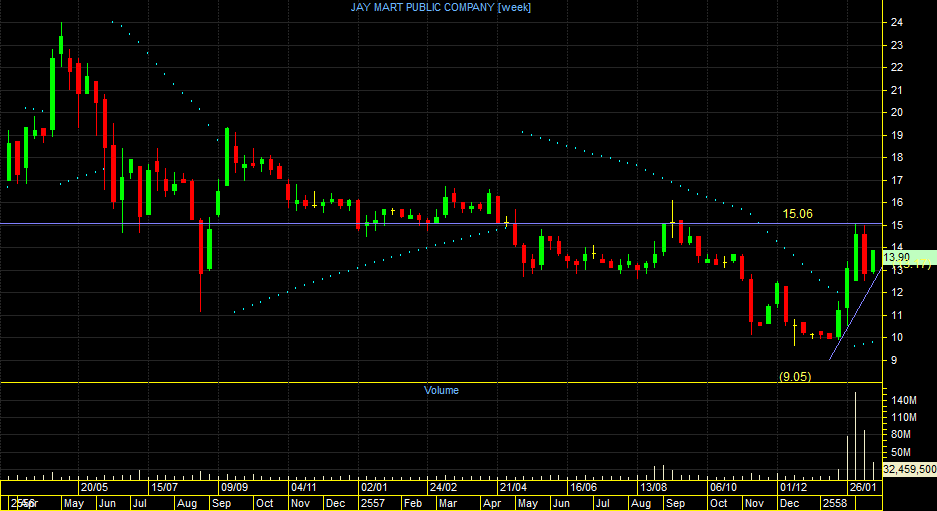This screenshot has height=511, width=937.
Task: Click the Feb month label
Action: coord(414,503)
